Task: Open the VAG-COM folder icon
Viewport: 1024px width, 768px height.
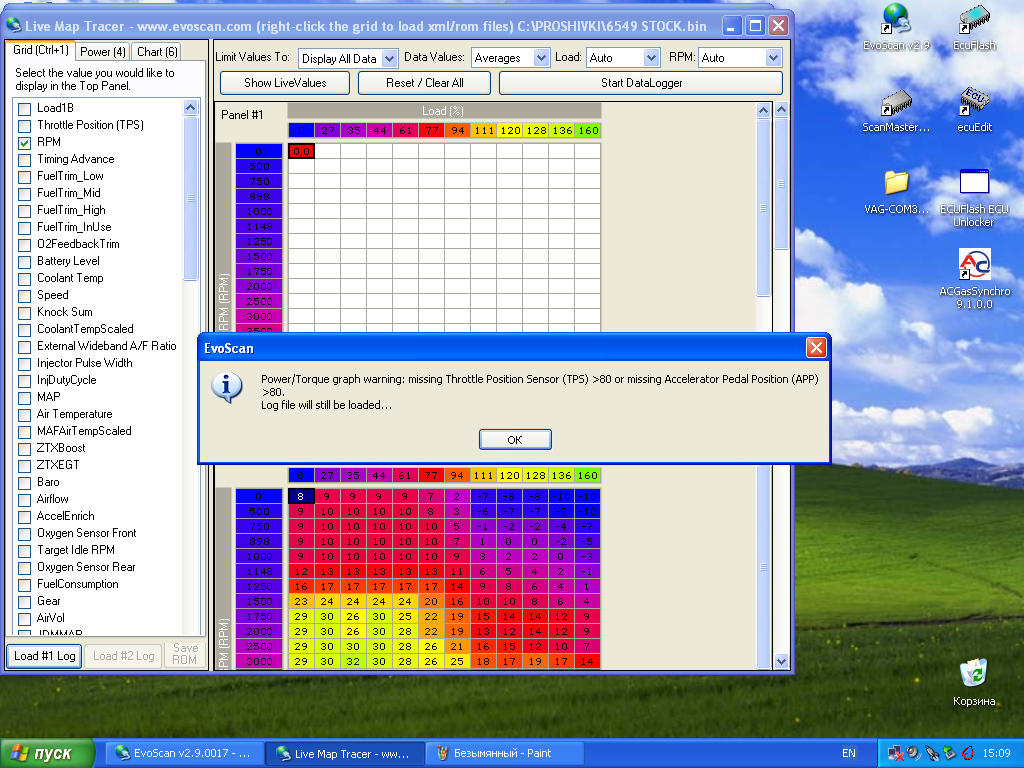Action: [x=896, y=183]
